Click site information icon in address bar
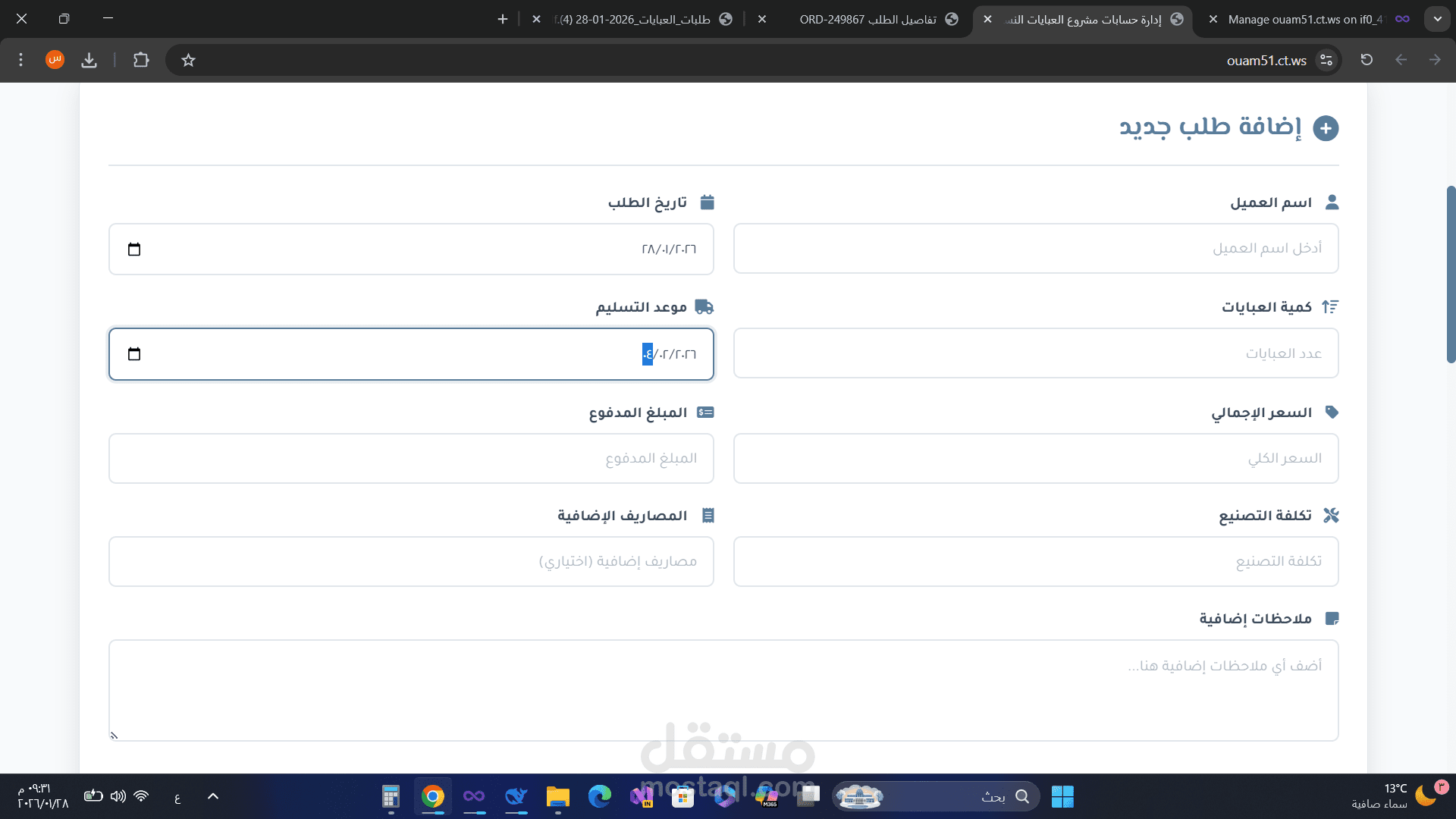The height and width of the screenshot is (819, 1456). pos(1326,60)
